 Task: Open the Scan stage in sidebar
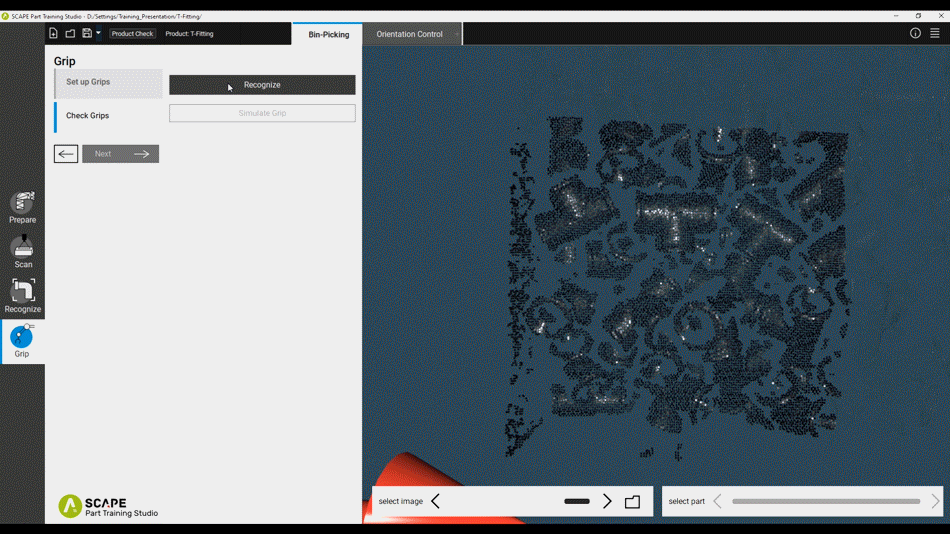[23, 252]
